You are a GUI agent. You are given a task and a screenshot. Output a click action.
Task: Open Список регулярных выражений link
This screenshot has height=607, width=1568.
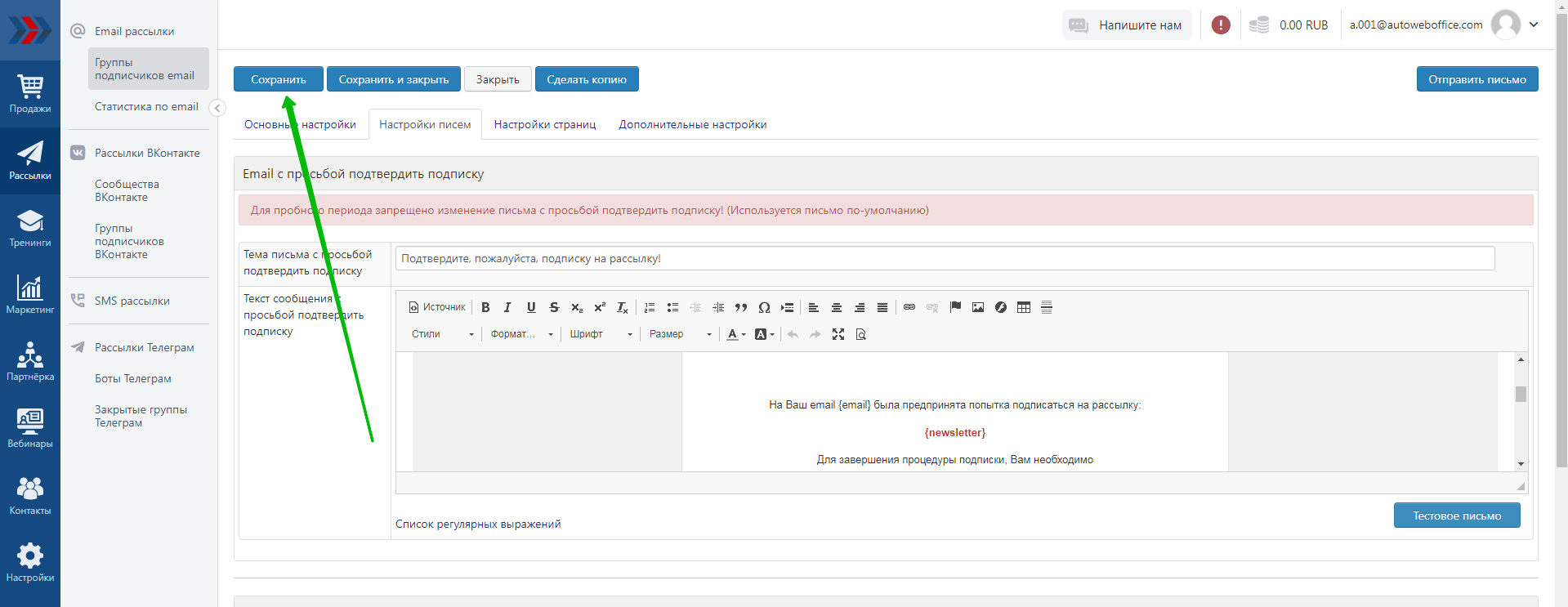478,524
